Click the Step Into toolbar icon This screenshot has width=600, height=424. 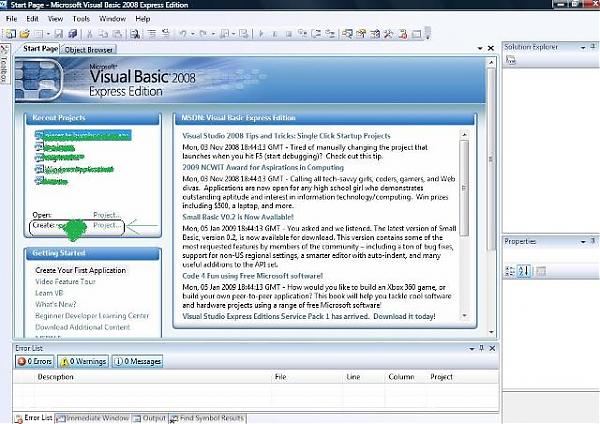coord(303,34)
